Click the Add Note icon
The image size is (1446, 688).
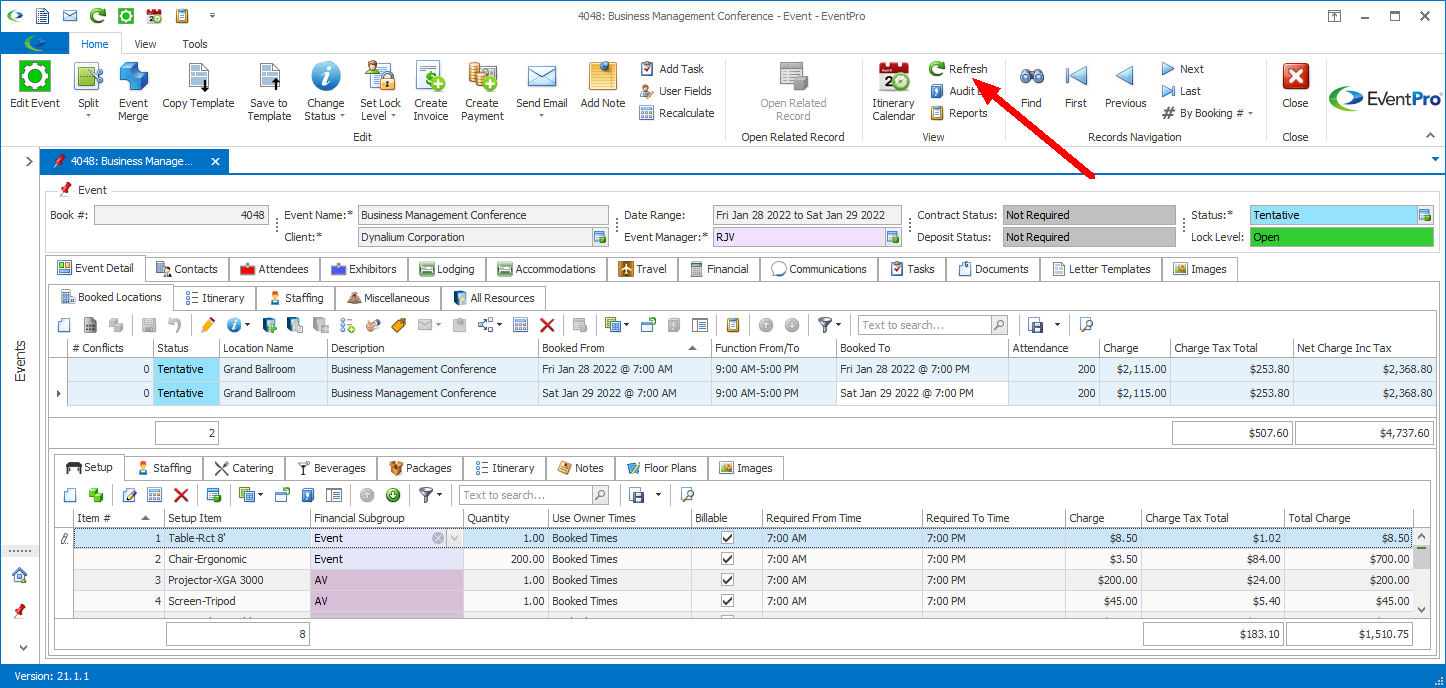pos(603,78)
